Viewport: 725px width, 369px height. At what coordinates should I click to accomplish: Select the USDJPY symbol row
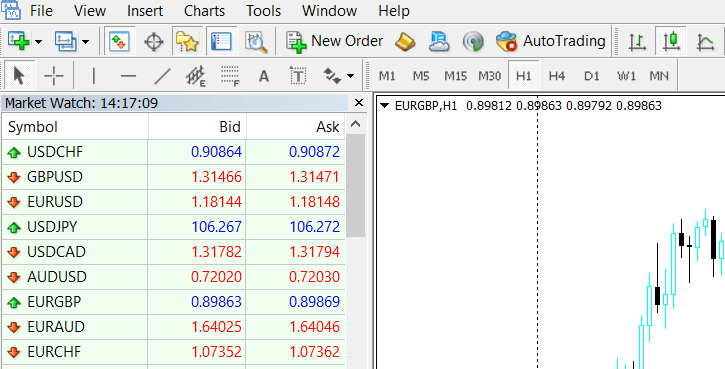(173, 227)
